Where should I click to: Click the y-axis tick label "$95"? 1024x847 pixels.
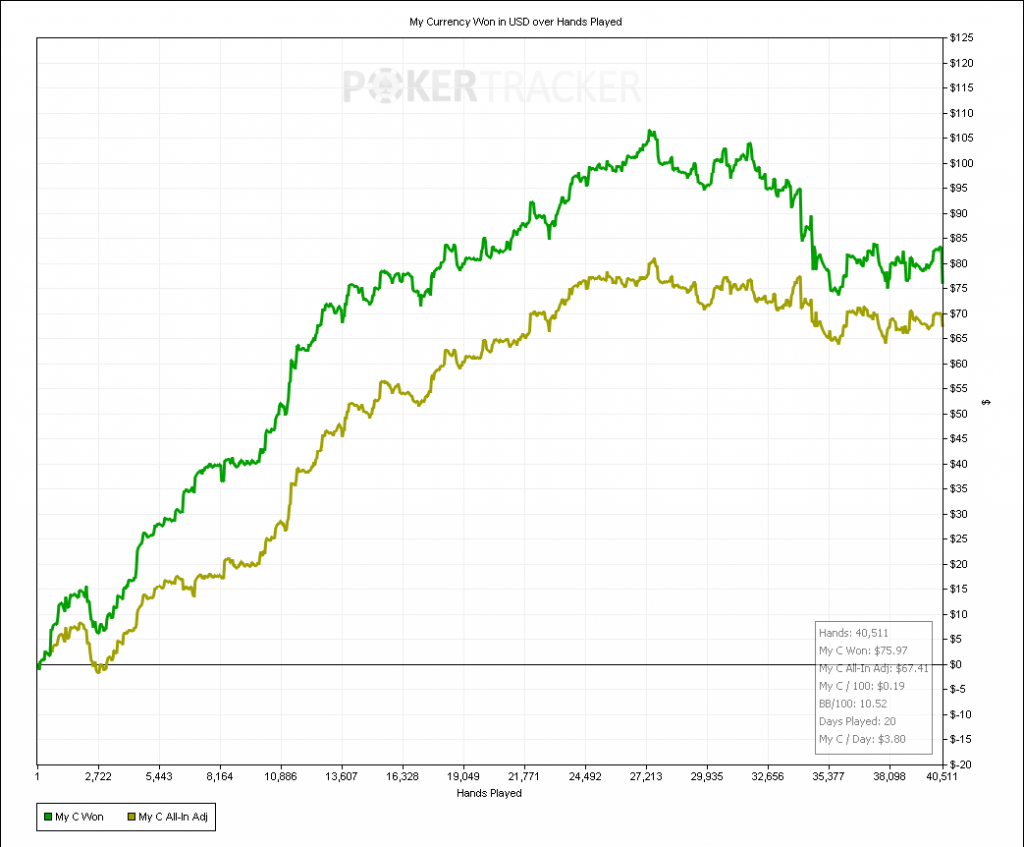[959, 188]
